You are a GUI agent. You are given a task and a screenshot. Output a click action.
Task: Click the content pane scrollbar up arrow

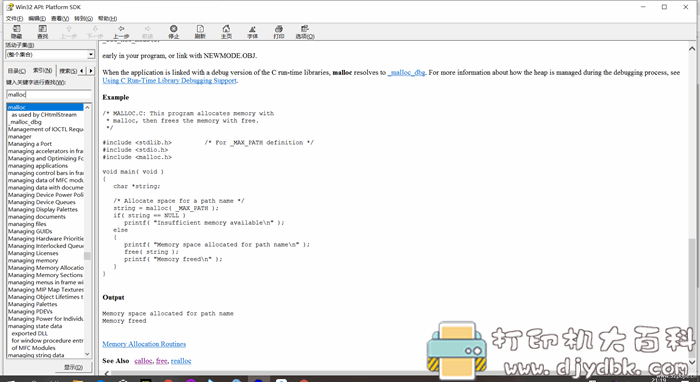click(692, 48)
